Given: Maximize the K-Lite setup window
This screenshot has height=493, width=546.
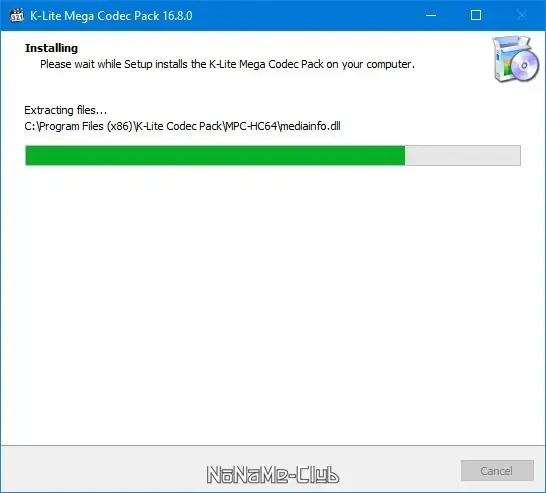Looking at the screenshot, I should 476,15.
